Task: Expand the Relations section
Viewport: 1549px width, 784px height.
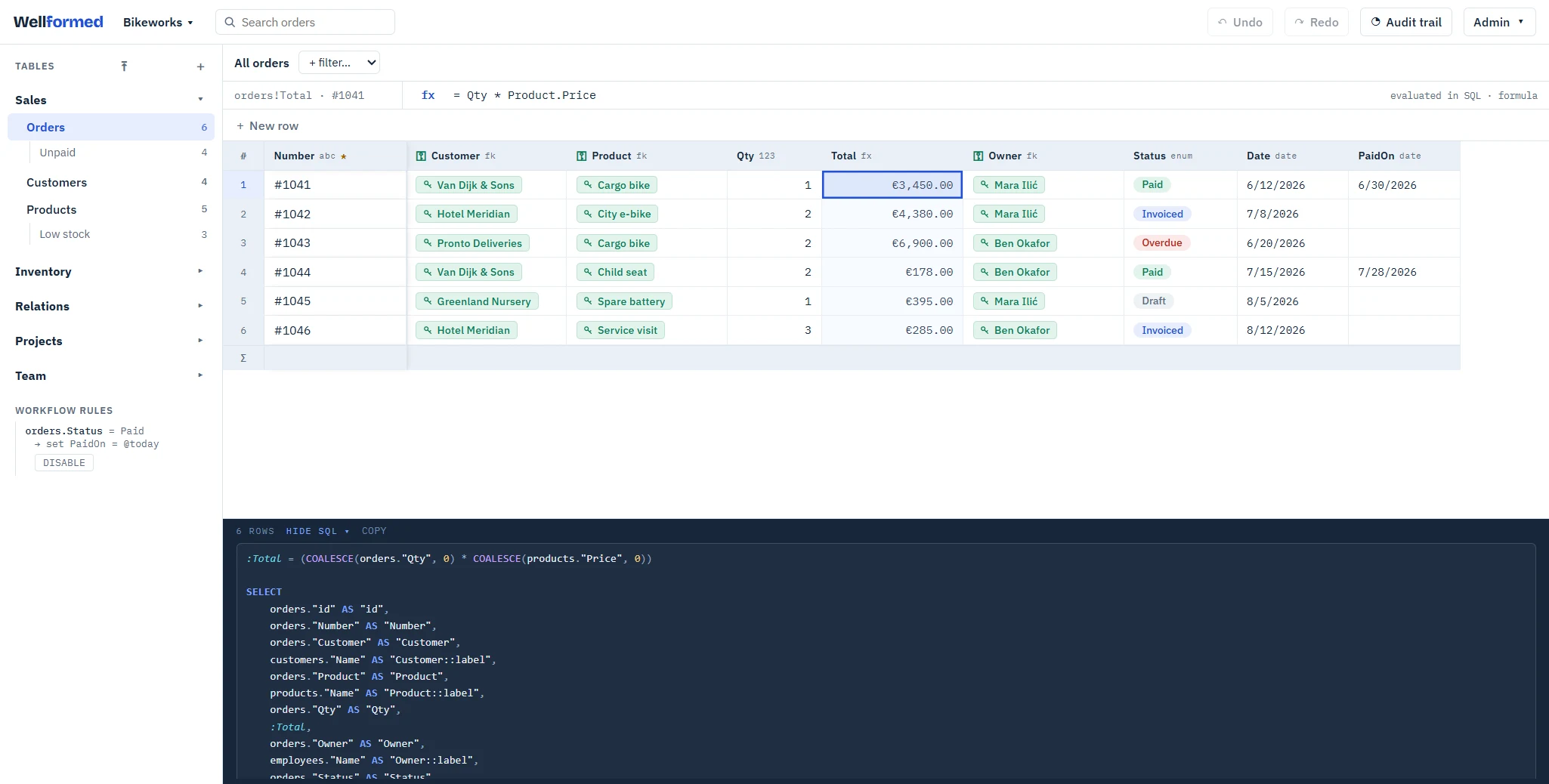Action: (200, 306)
